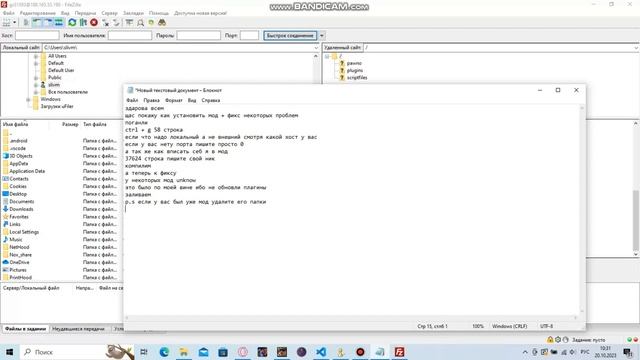Refresh the file and folder lists
This screenshot has width=640, height=360.
[72, 22]
